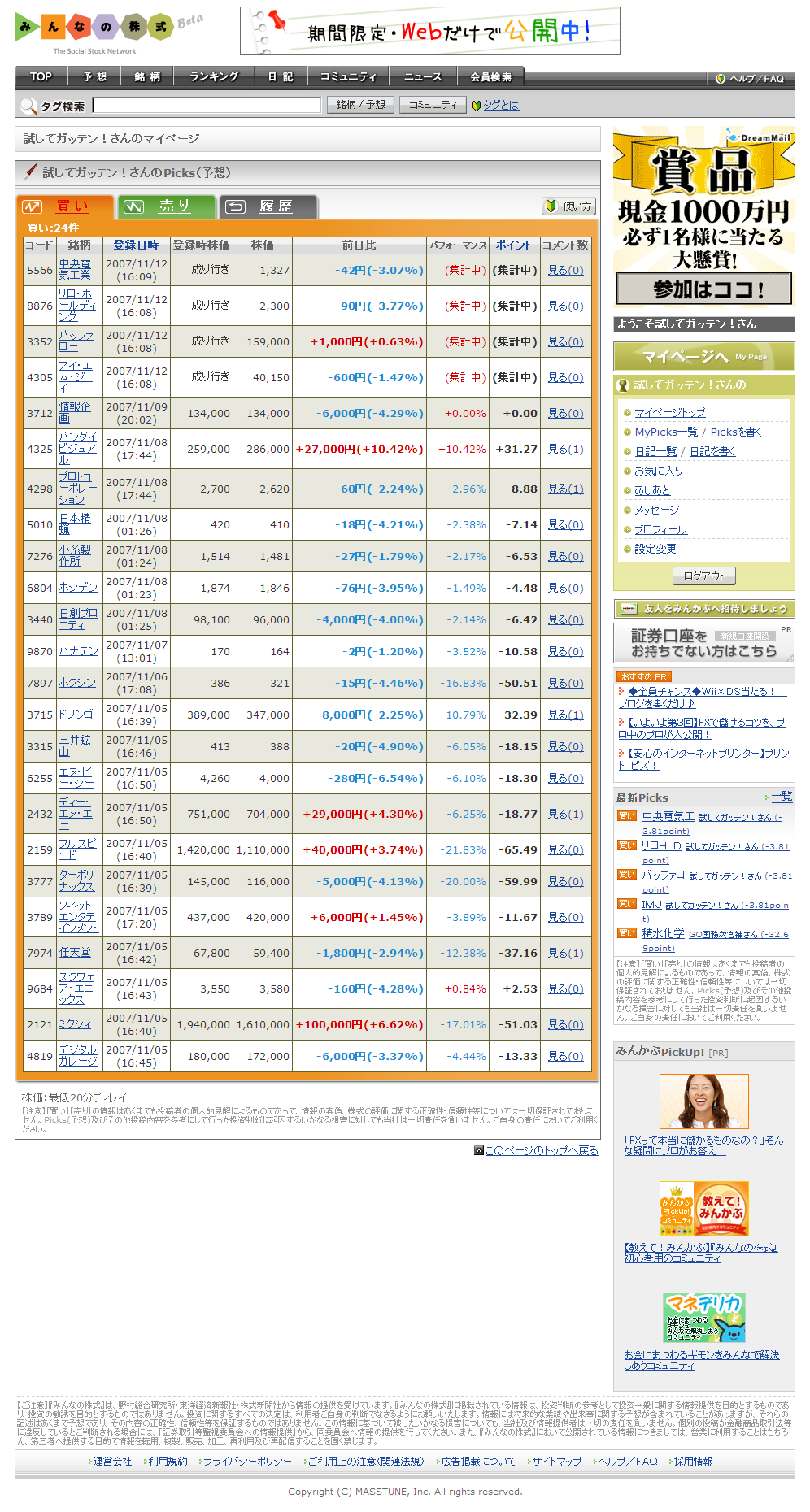Open the TOP menu tab
The height and width of the screenshot is (1512, 810).
click(x=41, y=77)
